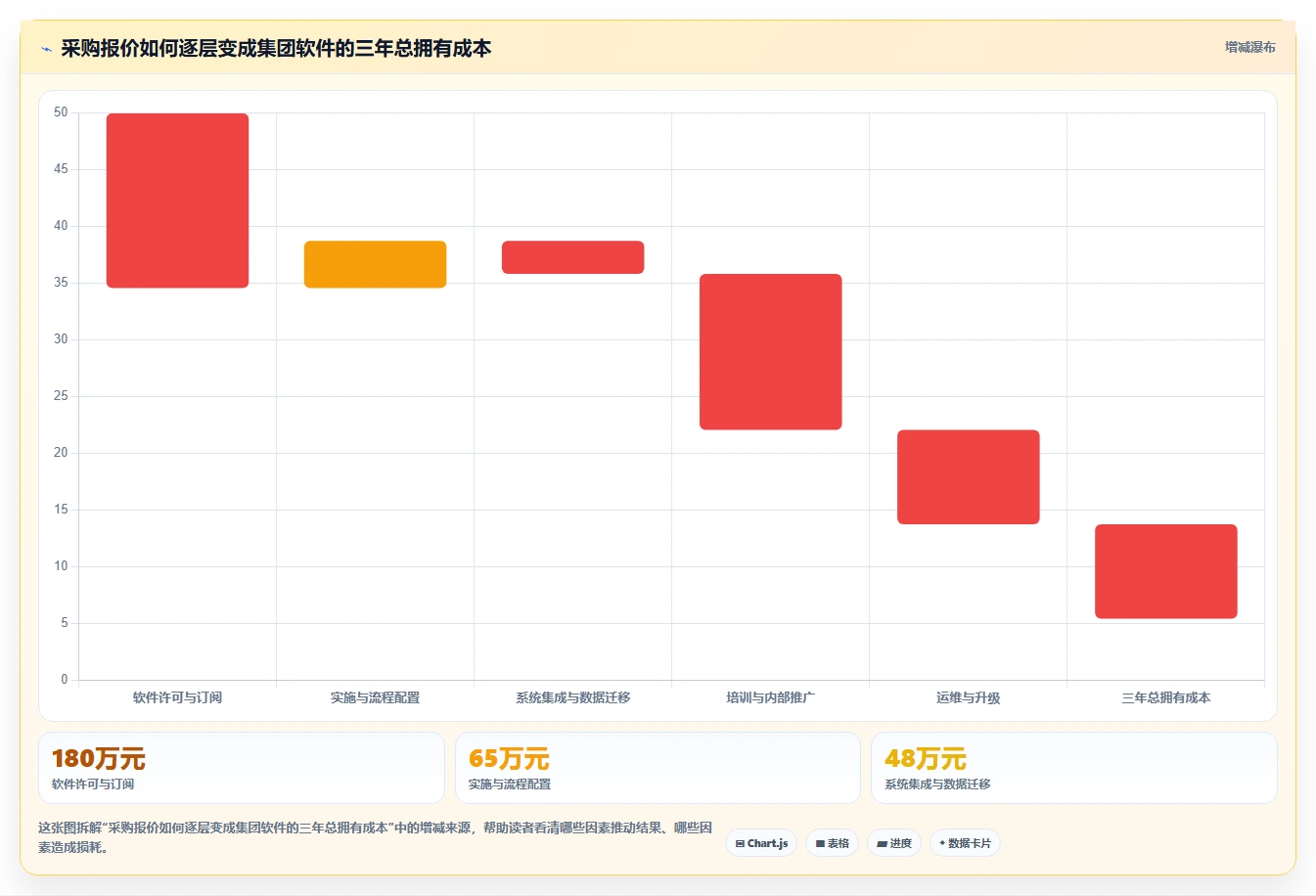Click y-axis value 5
This screenshot has width=1316, height=896.
[65, 623]
